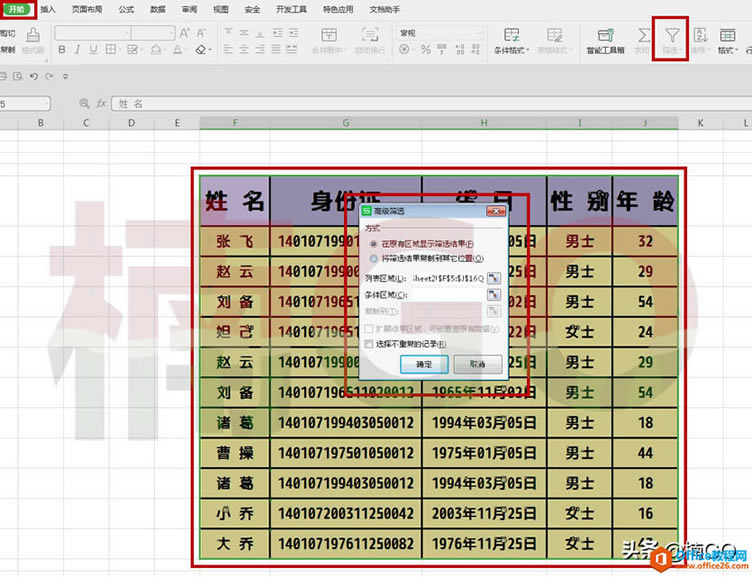This screenshot has height=577, width=752.
Task: Click the font color 'A' swatch
Action: coord(178,49)
